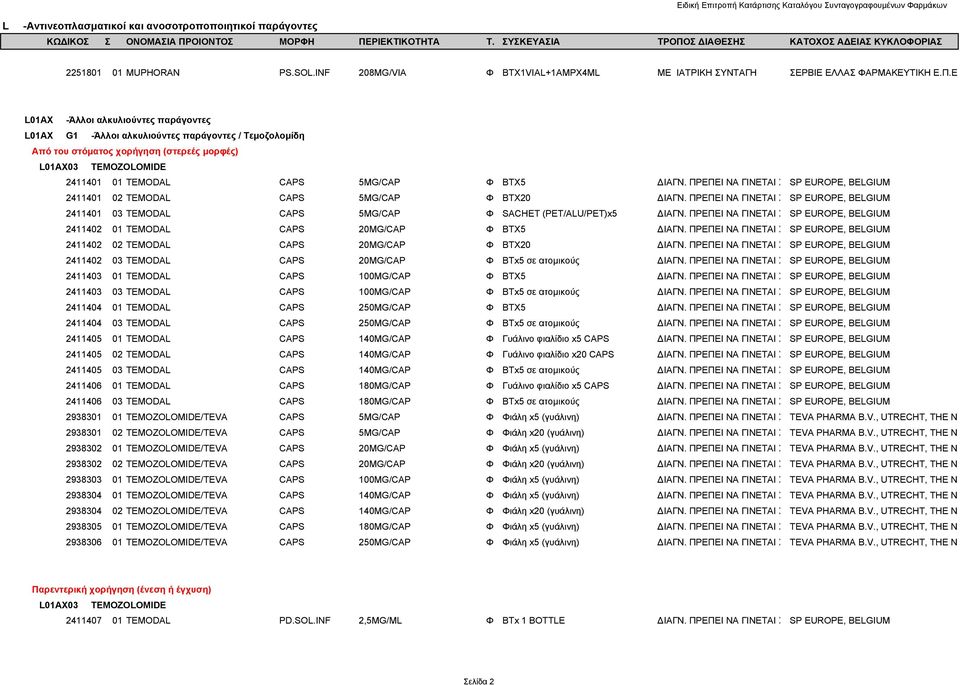Screen dimensions: 960x685
Task: Click Φιάλη x20 (γυάλινη) in TEVA 5MG/CAP row
Action: pos(543,433)
